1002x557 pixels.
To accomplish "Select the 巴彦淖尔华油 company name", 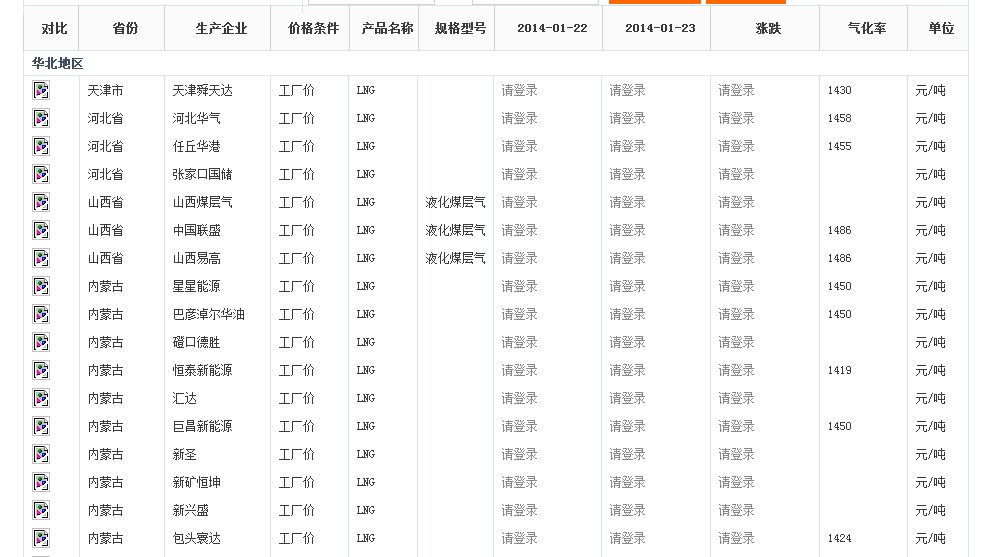I will (x=208, y=314).
